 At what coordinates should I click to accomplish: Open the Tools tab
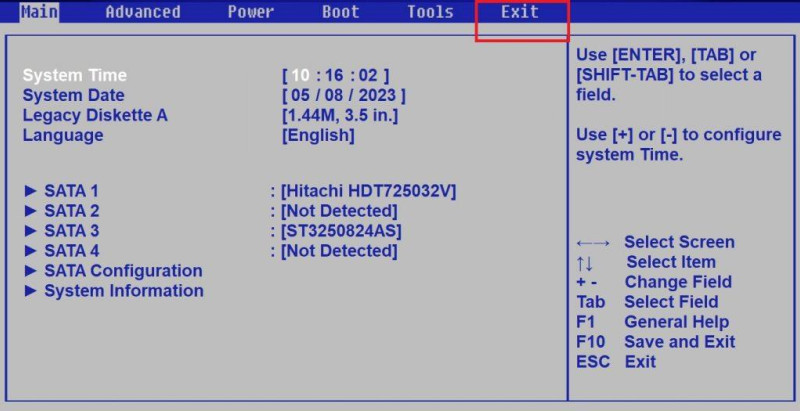click(x=430, y=12)
